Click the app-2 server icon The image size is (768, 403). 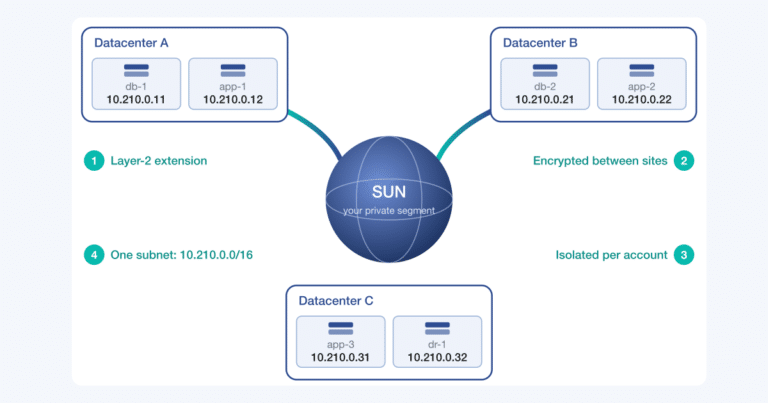642,71
